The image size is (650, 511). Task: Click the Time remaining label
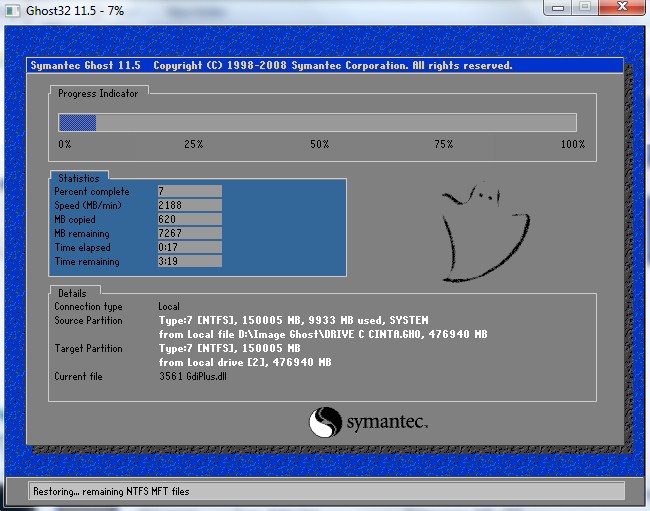pyautogui.click(x=87, y=262)
